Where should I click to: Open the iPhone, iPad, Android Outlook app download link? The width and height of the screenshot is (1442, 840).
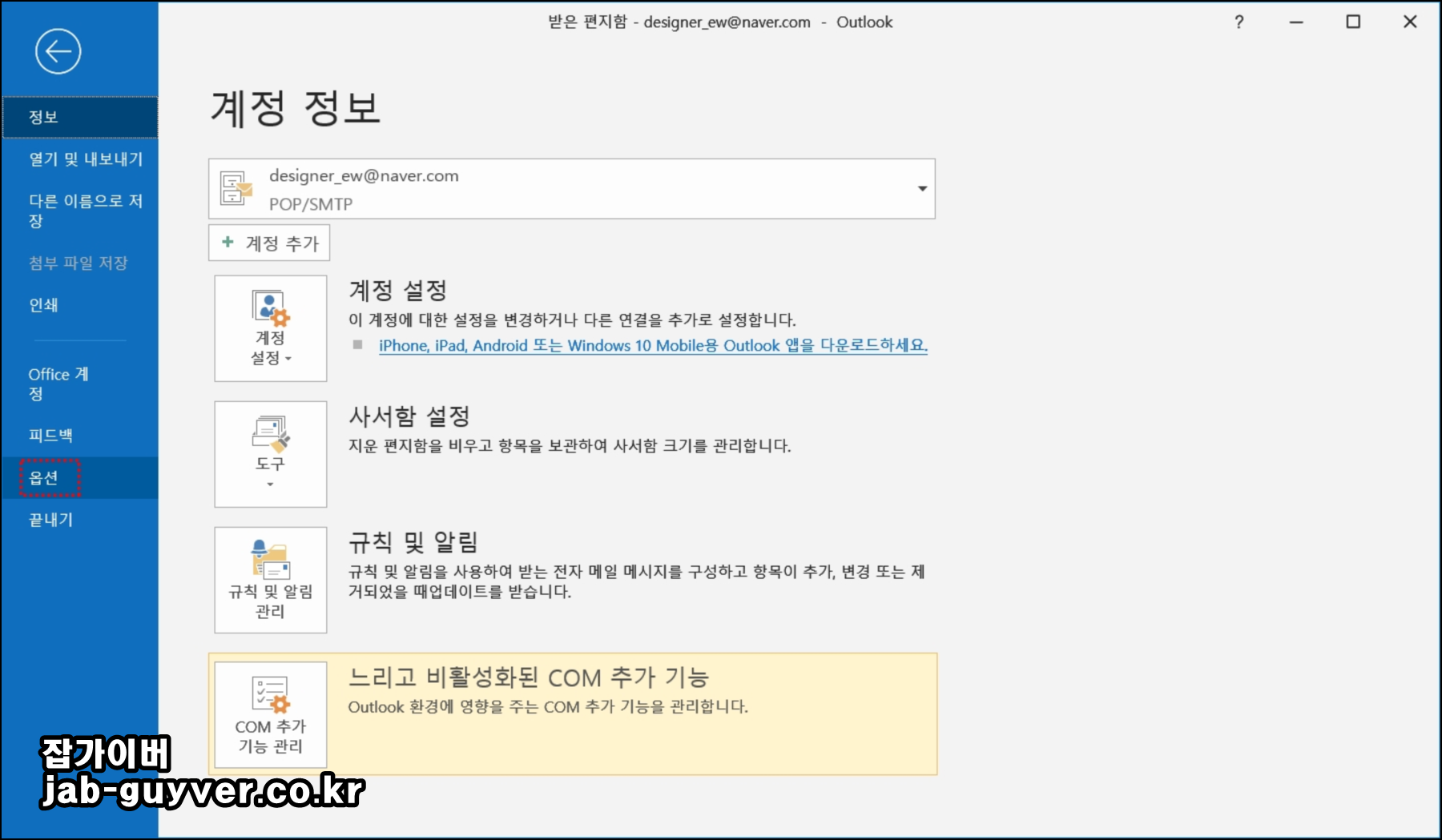tap(653, 346)
